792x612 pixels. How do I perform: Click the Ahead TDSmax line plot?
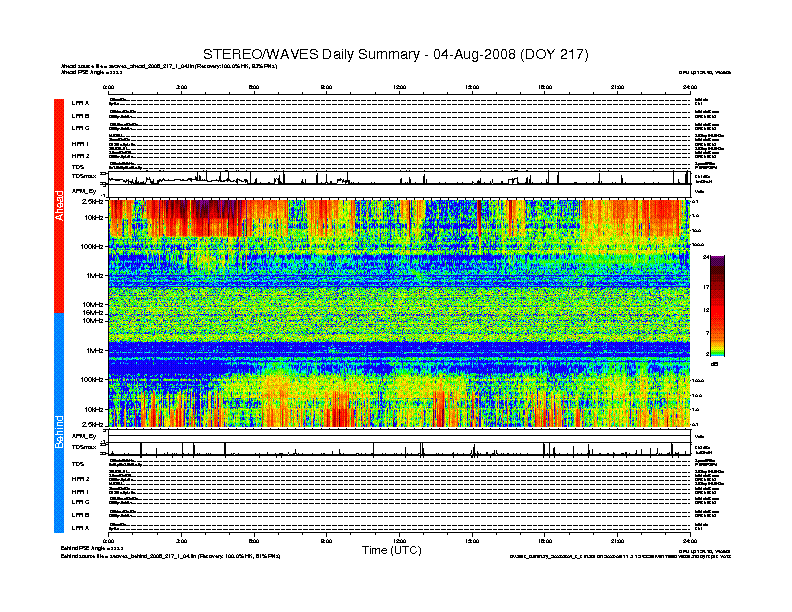[x=400, y=178]
